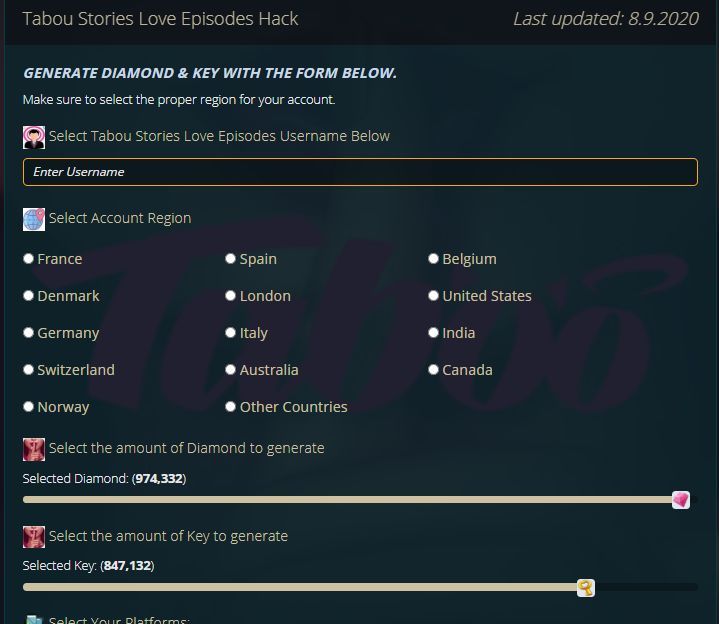Select the Denmark radio option
The image size is (719, 624).
tap(28, 296)
